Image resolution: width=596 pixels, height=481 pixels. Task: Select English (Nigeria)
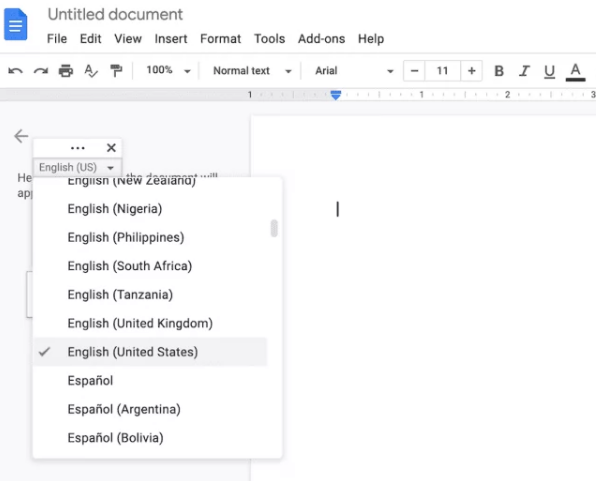point(150,209)
